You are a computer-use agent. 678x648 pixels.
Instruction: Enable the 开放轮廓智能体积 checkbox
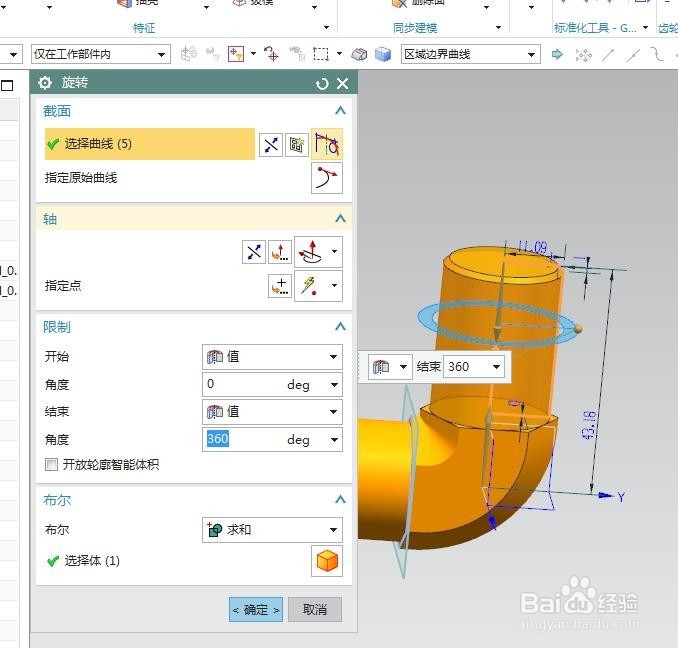(51, 465)
